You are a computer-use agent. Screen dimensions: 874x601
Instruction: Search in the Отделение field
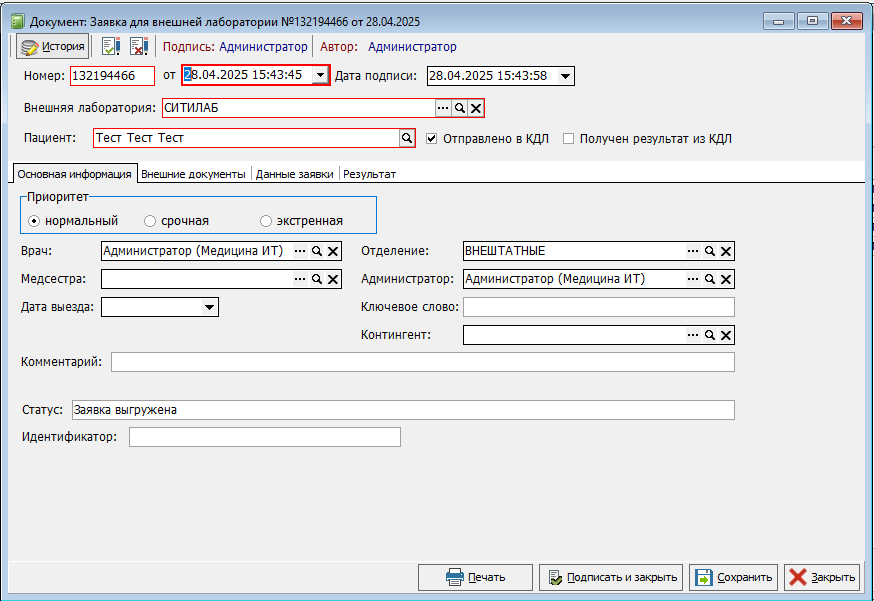click(709, 251)
